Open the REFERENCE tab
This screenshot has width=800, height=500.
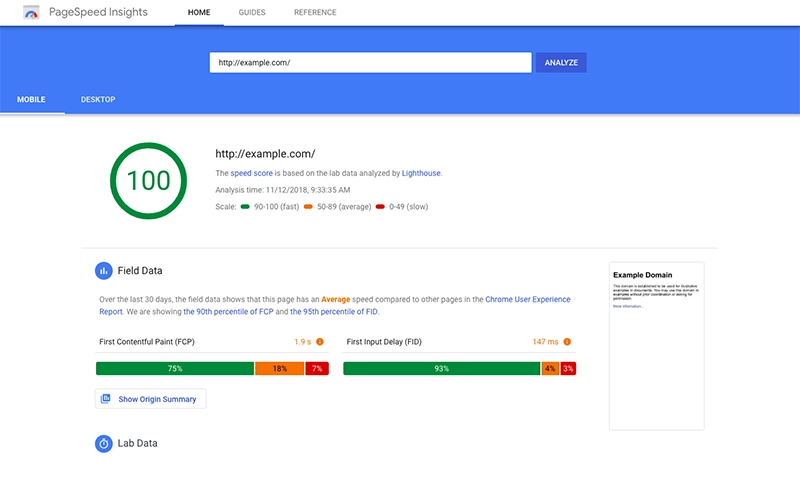315,12
